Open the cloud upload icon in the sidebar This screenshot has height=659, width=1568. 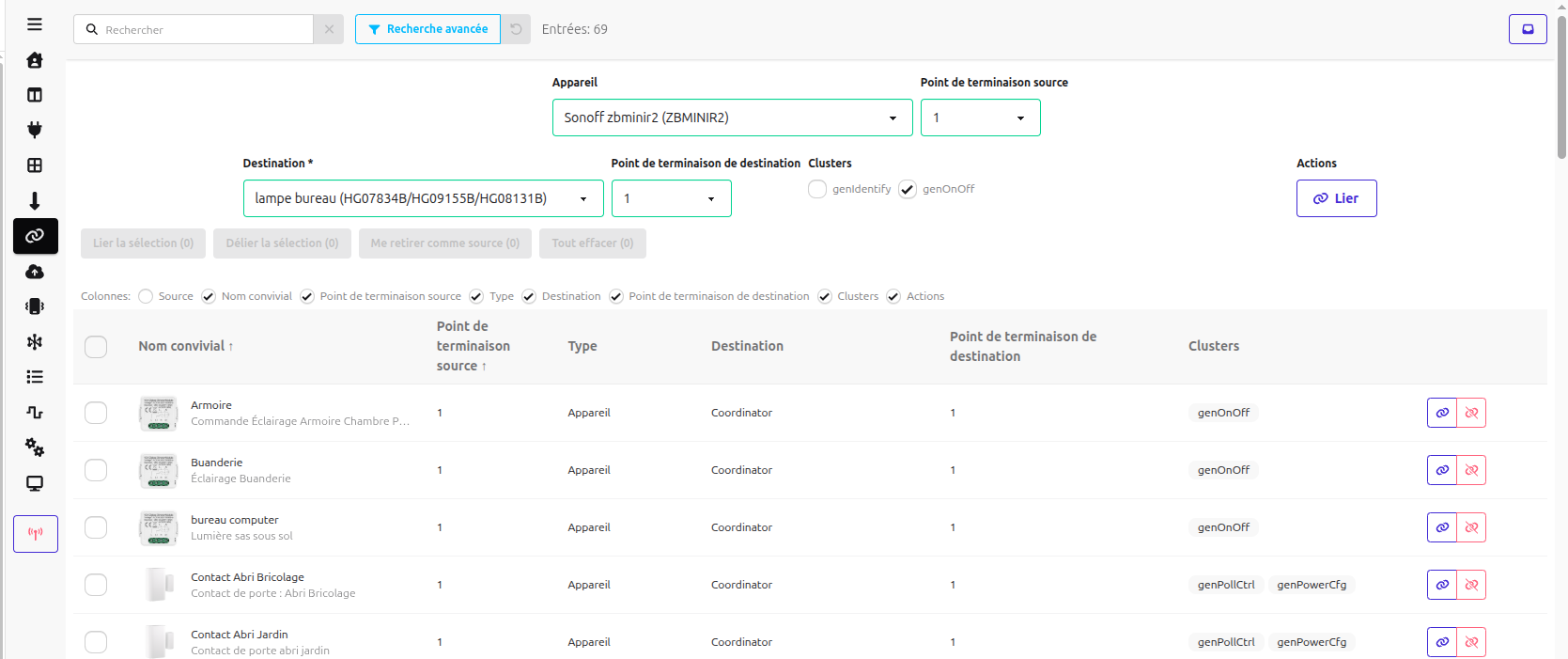(x=35, y=272)
